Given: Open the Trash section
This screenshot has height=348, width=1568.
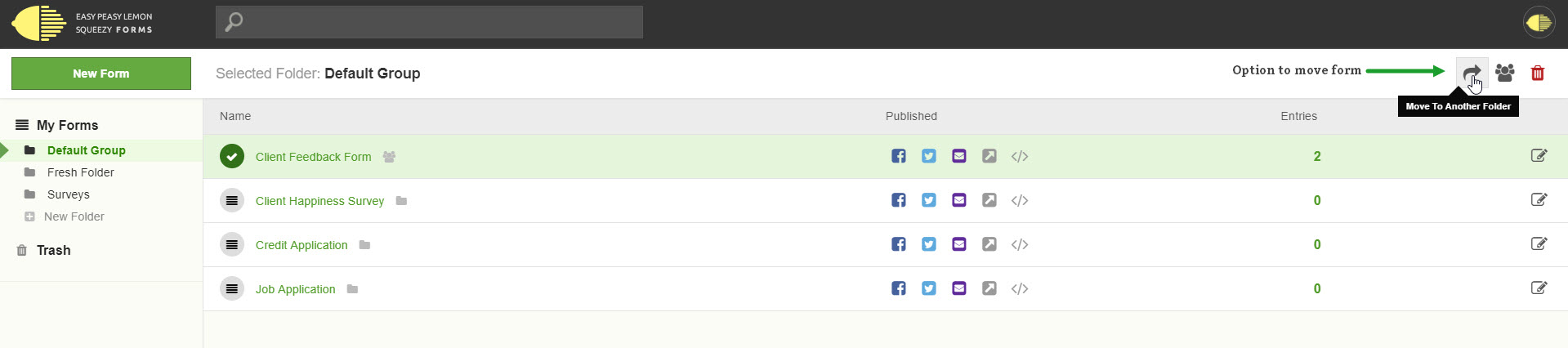Looking at the screenshot, I should [x=53, y=250].
